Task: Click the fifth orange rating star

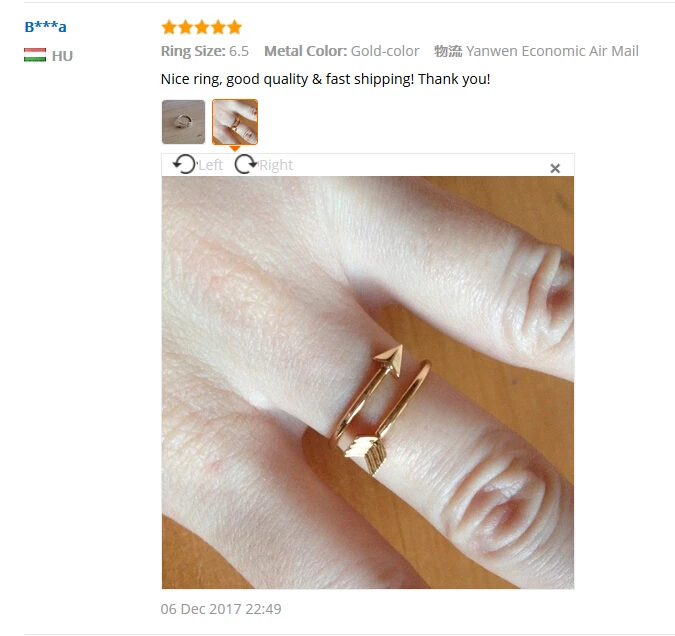Action: tap(235, 27)
